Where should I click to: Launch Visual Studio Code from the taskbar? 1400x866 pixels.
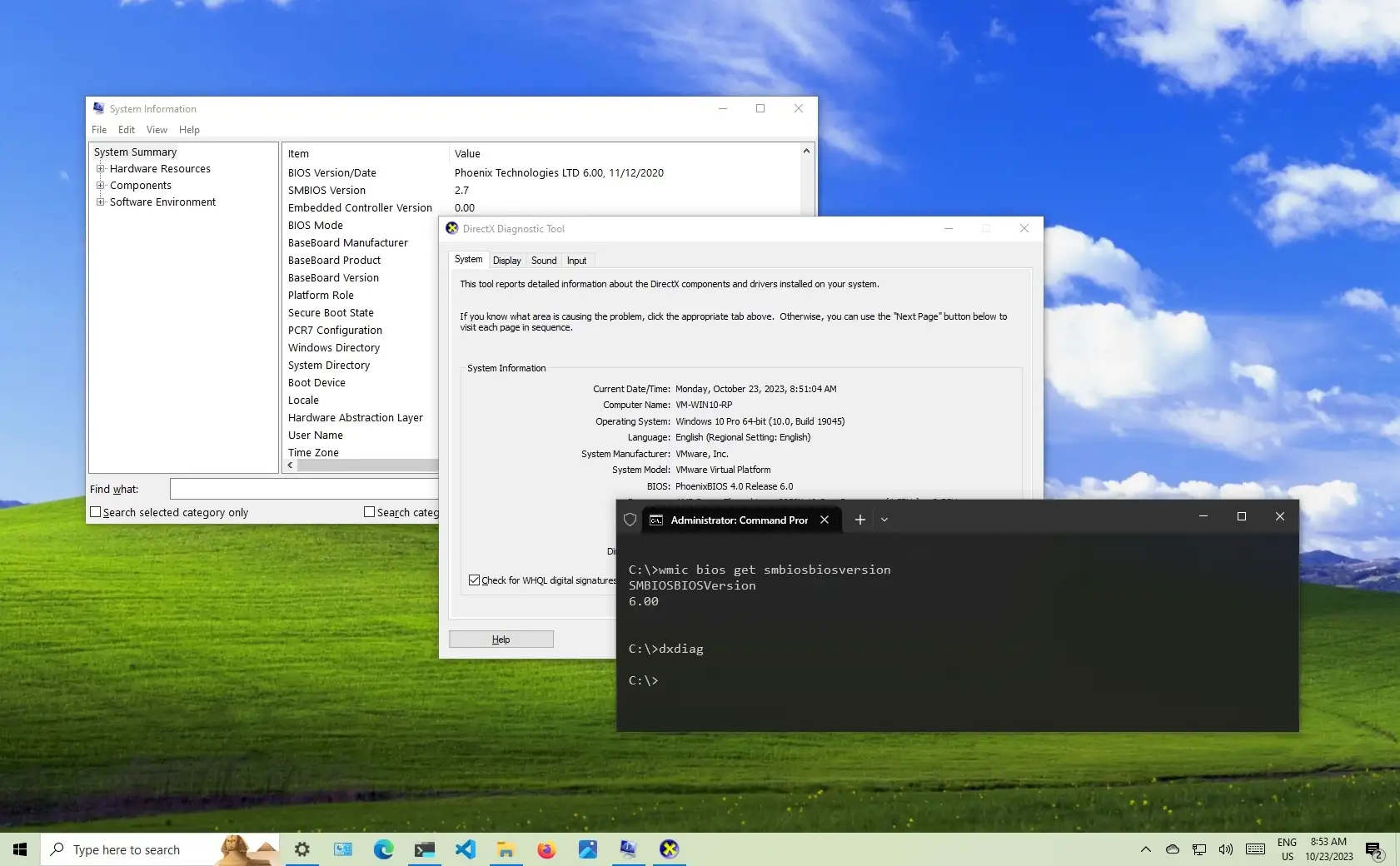(466, 849)
